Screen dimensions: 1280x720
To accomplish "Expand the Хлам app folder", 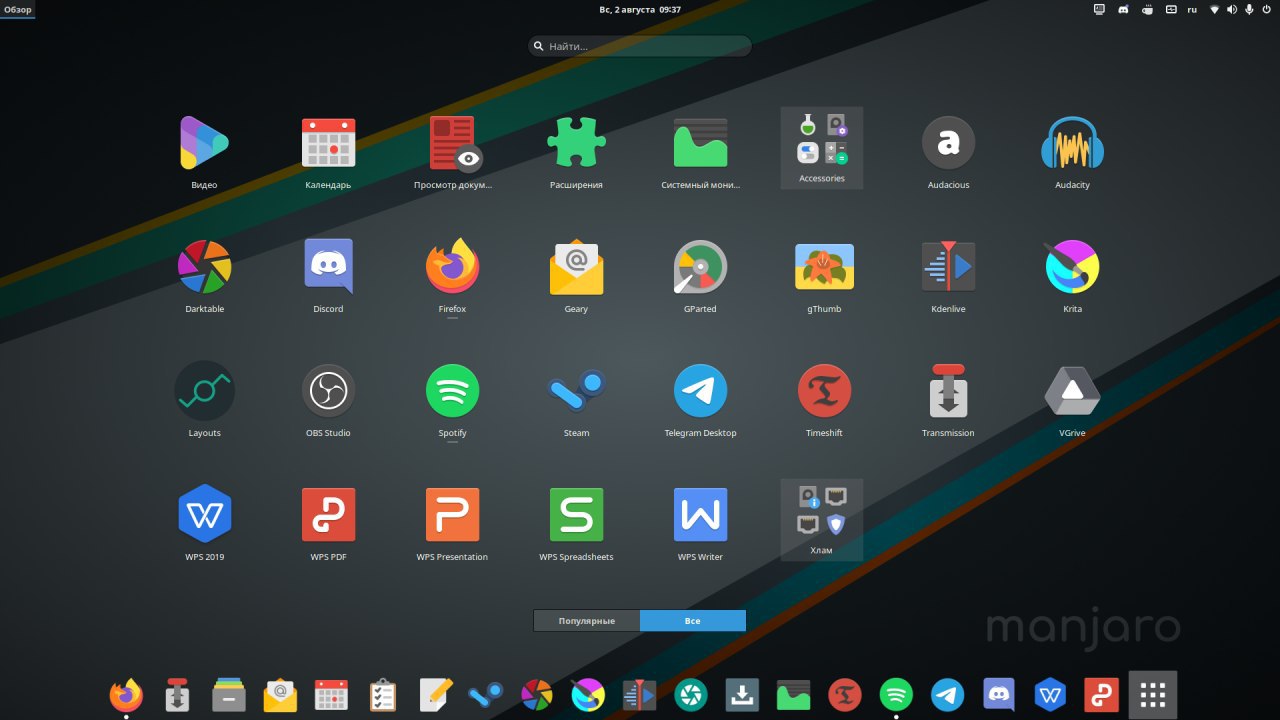I will (x=822, y=520).
